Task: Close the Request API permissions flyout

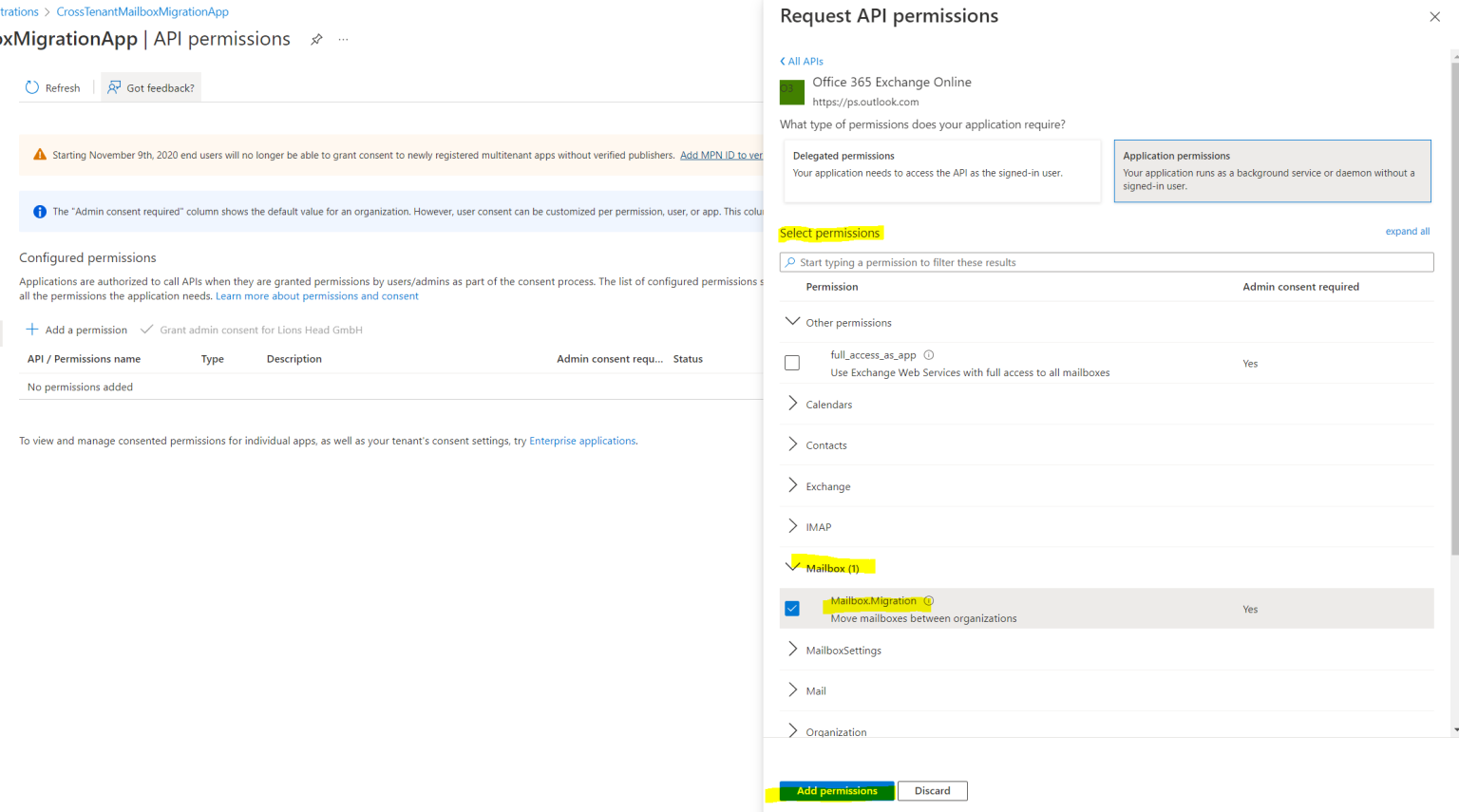Action: [1433, 16]
